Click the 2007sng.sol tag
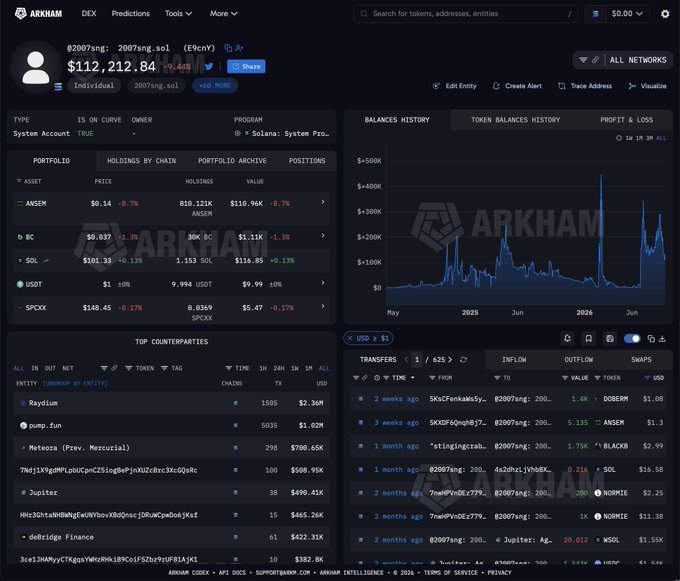The width and height of the screenshot is (680, 581). pos(156,85)
